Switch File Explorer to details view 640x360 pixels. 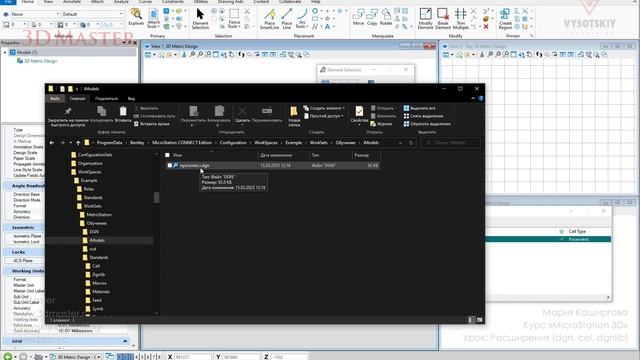coord(470,320)
